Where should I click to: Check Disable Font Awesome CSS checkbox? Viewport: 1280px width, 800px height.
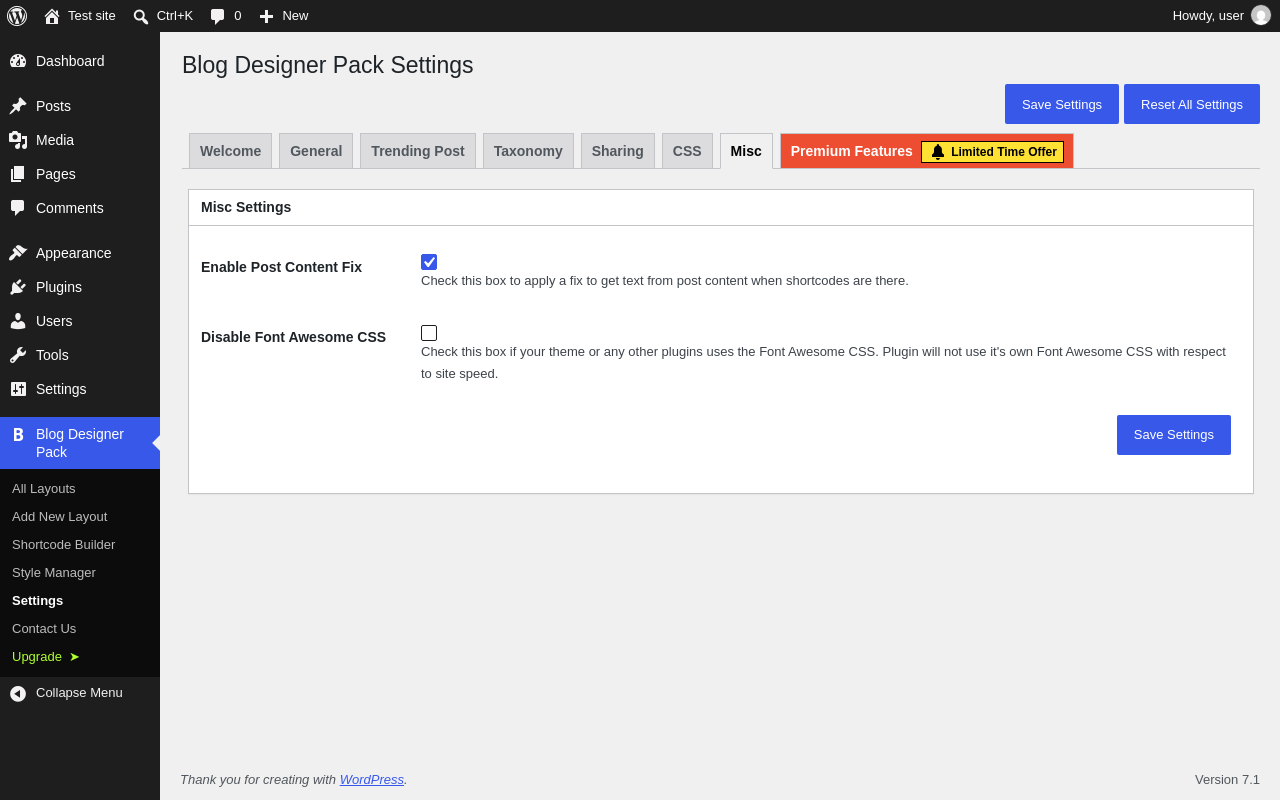pos(429,333)
